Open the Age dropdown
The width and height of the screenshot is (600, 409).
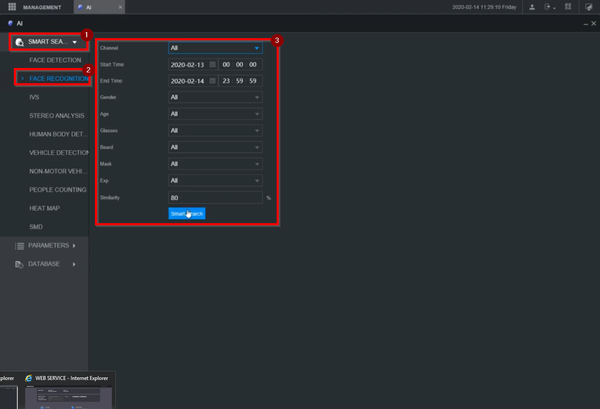tap(215, 114)
